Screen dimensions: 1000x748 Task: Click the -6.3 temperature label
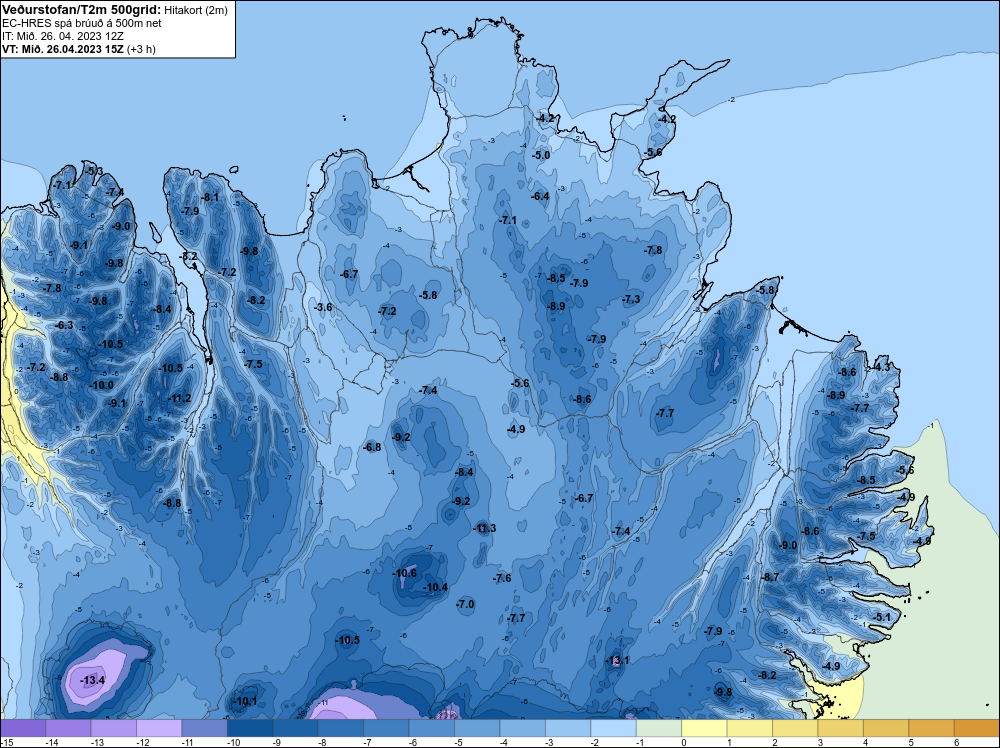(64, 325)
